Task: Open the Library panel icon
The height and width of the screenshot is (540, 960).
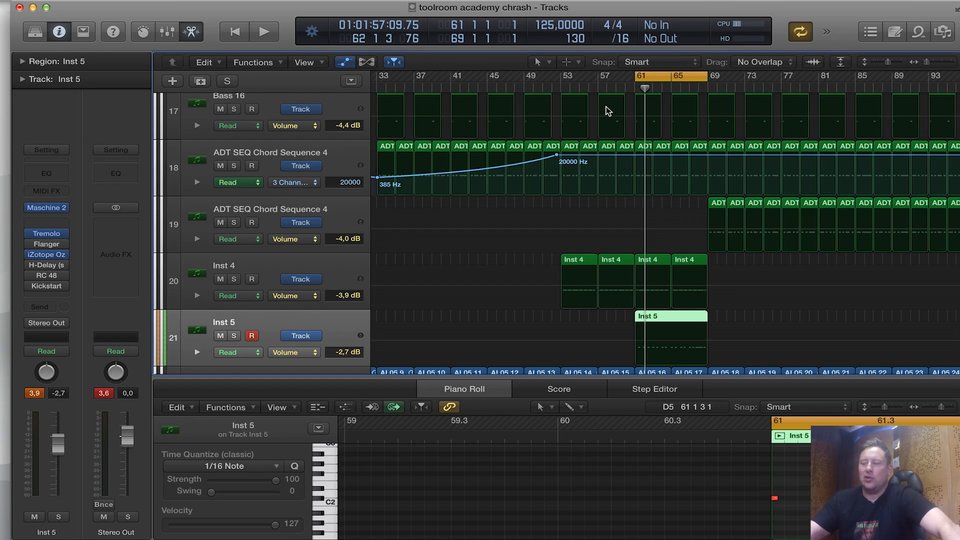Action: coord(35,32)
